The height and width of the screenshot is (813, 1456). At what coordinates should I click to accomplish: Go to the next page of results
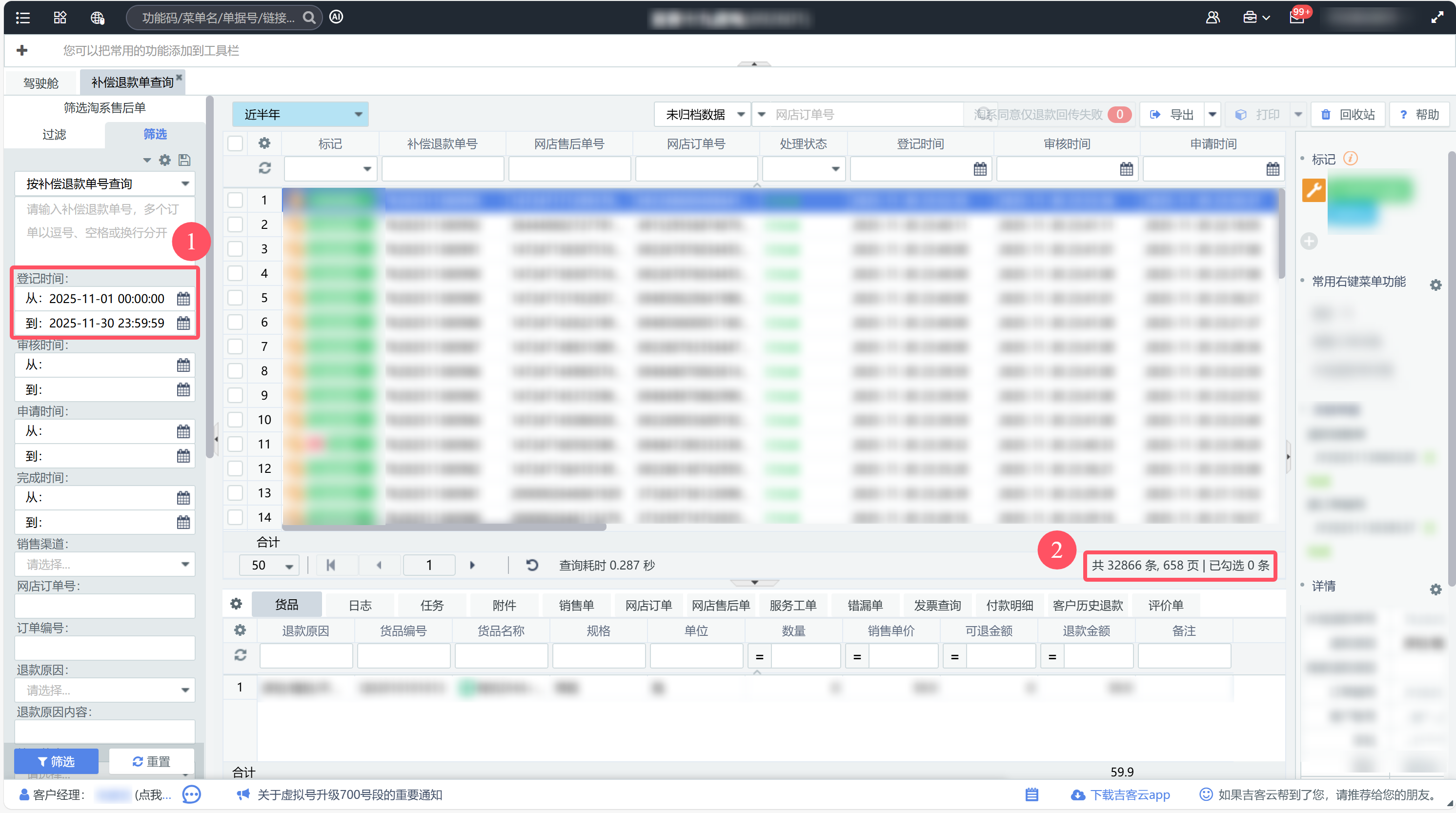[472, 565]
